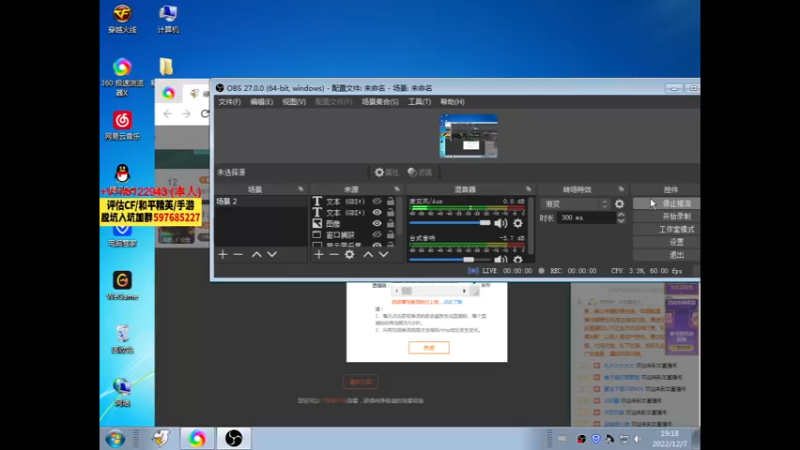This screenshot has width=800, height=450.
Task: Enable 工作室模式 studio mode
Action: click(x=666, y=229)
